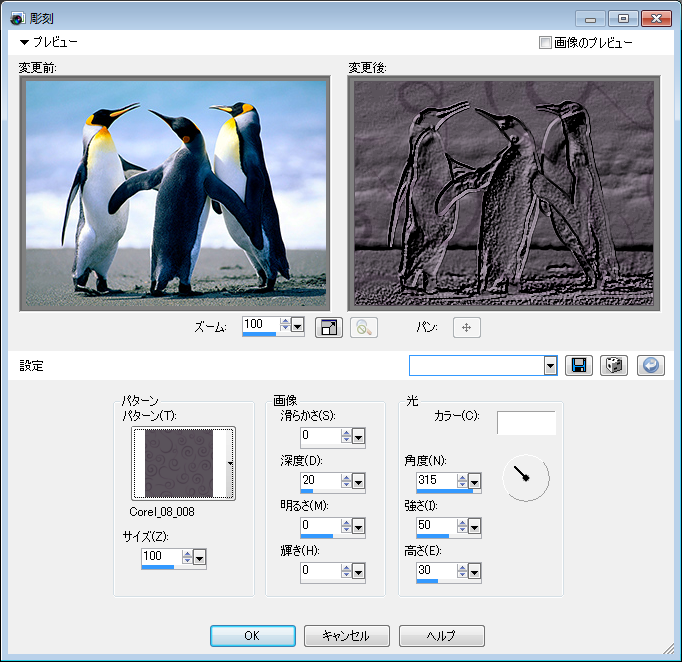This screenshot has height=662, width=682.
Task: Expand the ズーム value dropdown arrow
Action: coord(298,326)
